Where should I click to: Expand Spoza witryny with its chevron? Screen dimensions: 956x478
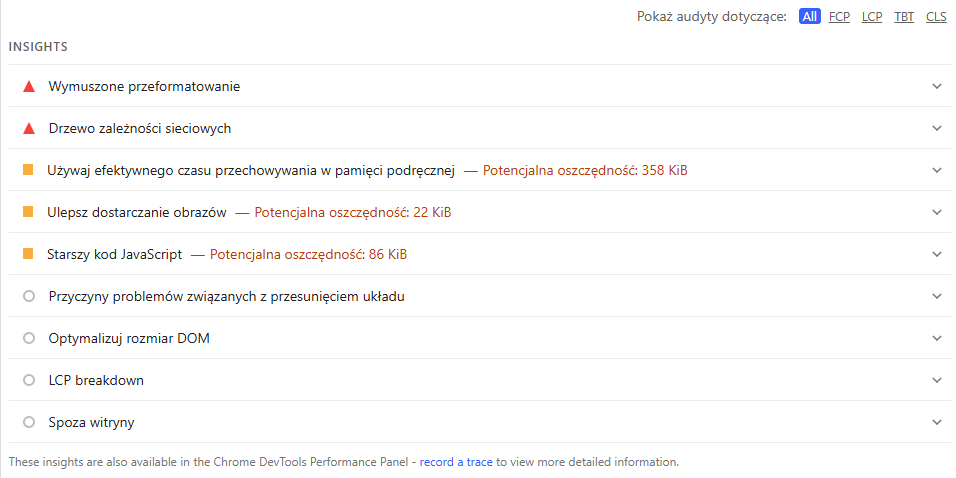[937, 422]
